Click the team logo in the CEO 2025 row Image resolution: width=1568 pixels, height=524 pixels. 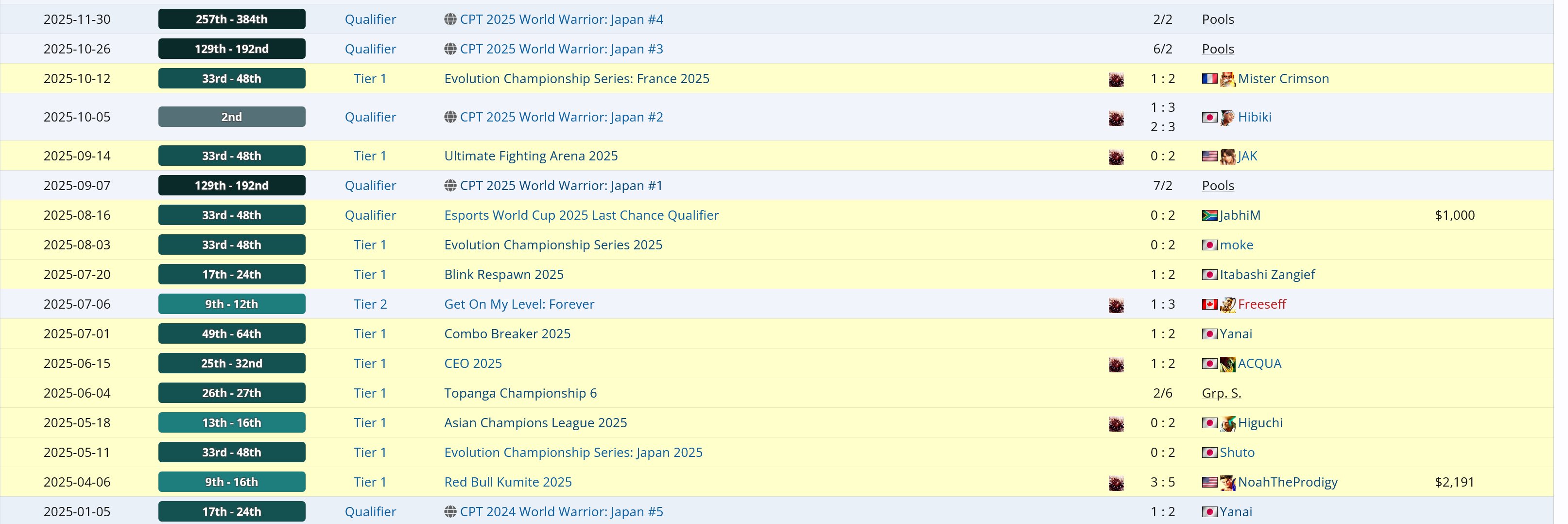click(x=1116, y=364)
